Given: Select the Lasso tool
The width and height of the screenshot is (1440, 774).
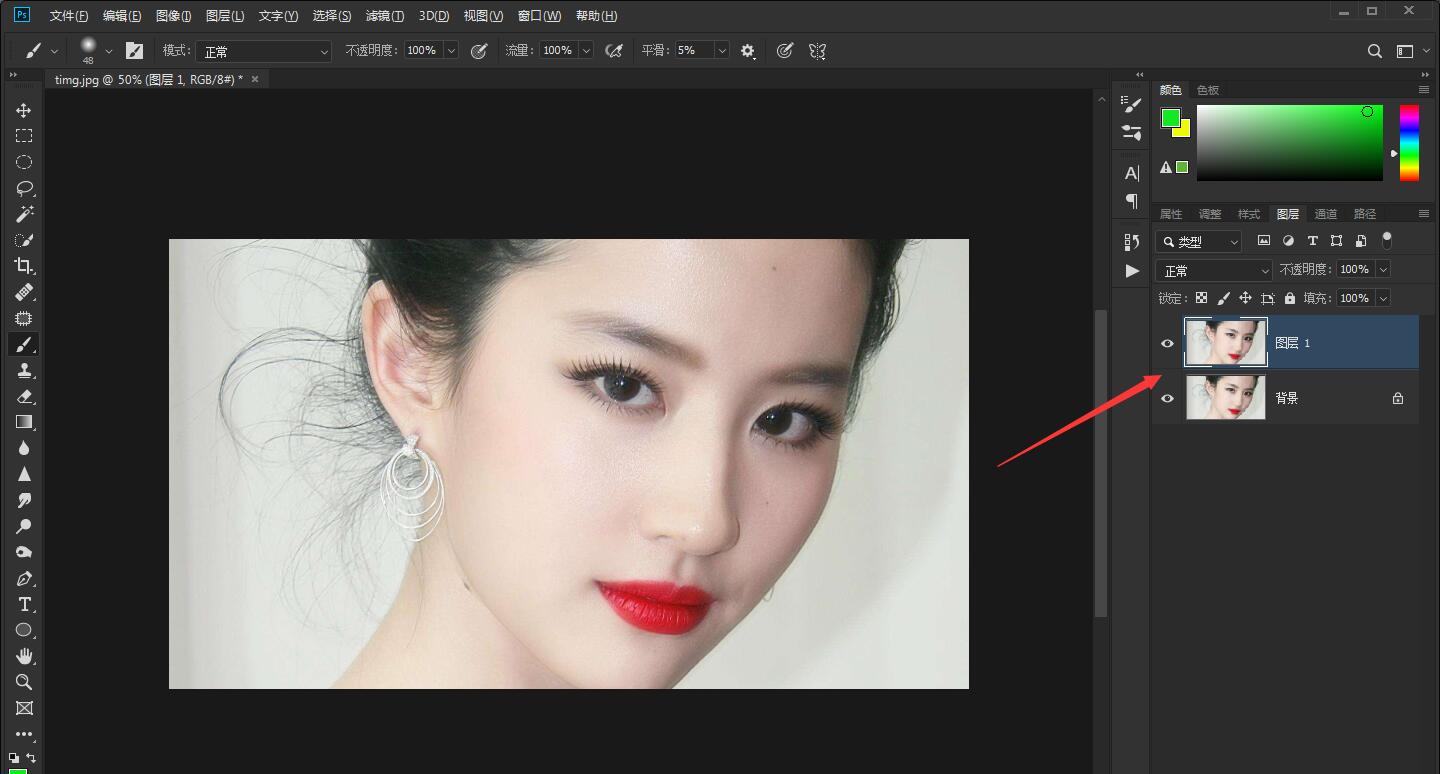Looking at the screenshot, I should click(25, 187).
